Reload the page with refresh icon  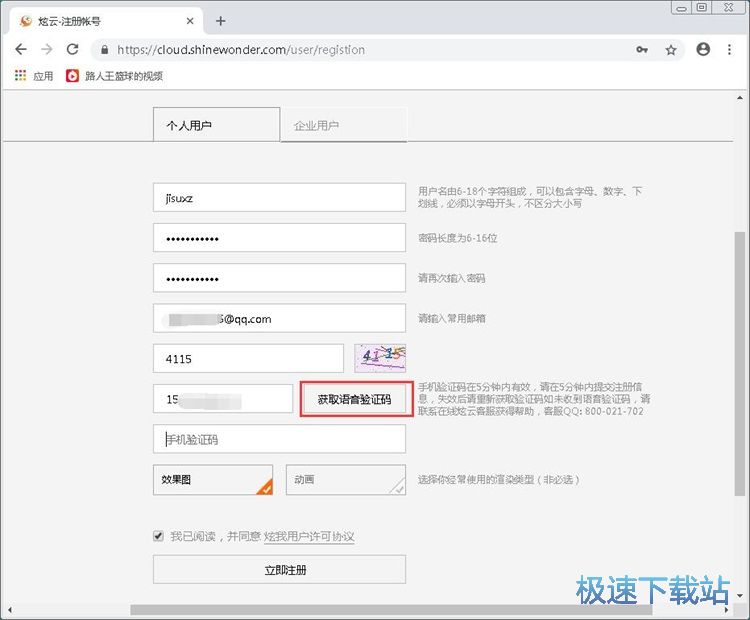[x=72, y=49]
